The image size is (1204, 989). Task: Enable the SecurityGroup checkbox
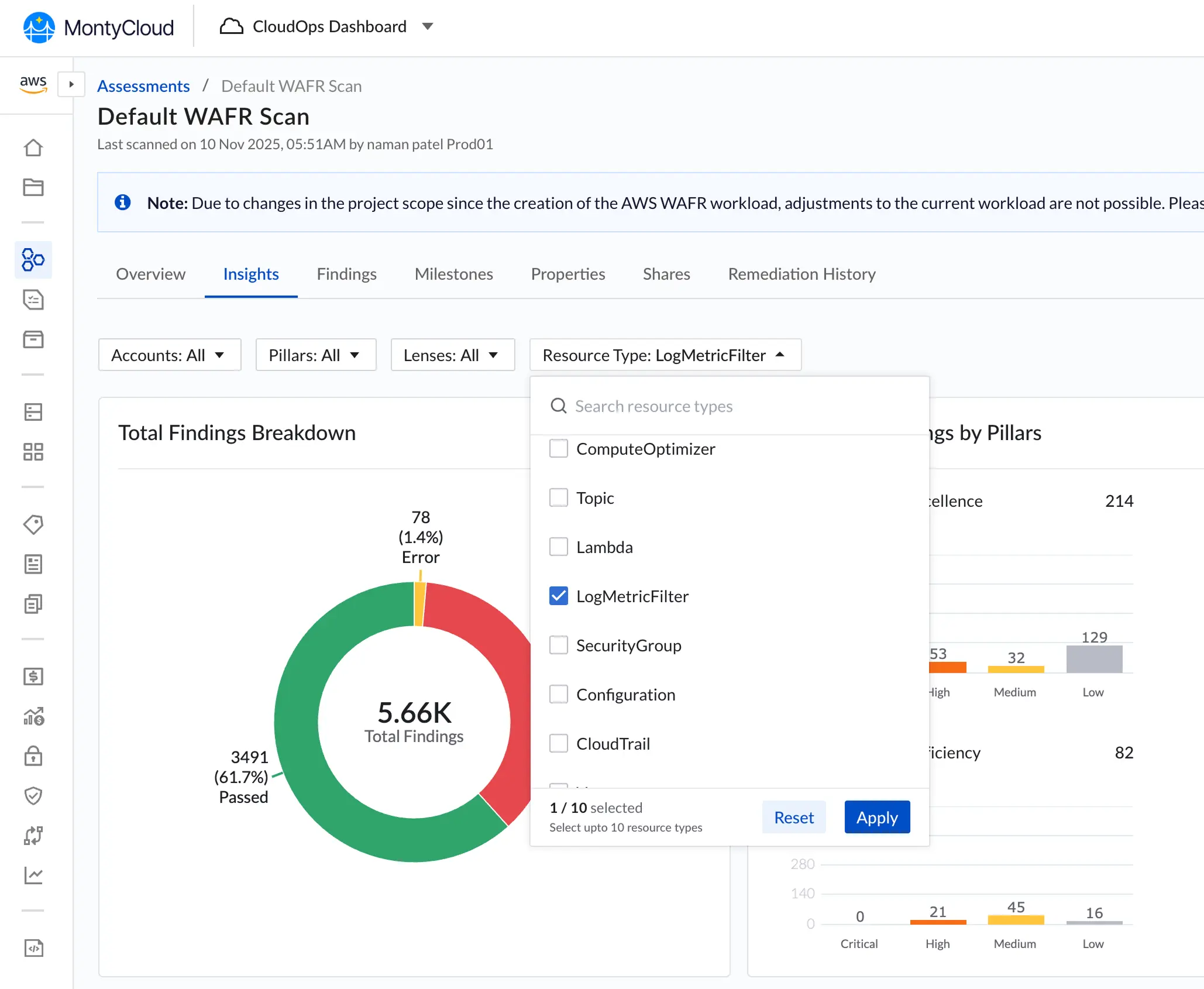[559, 645]
